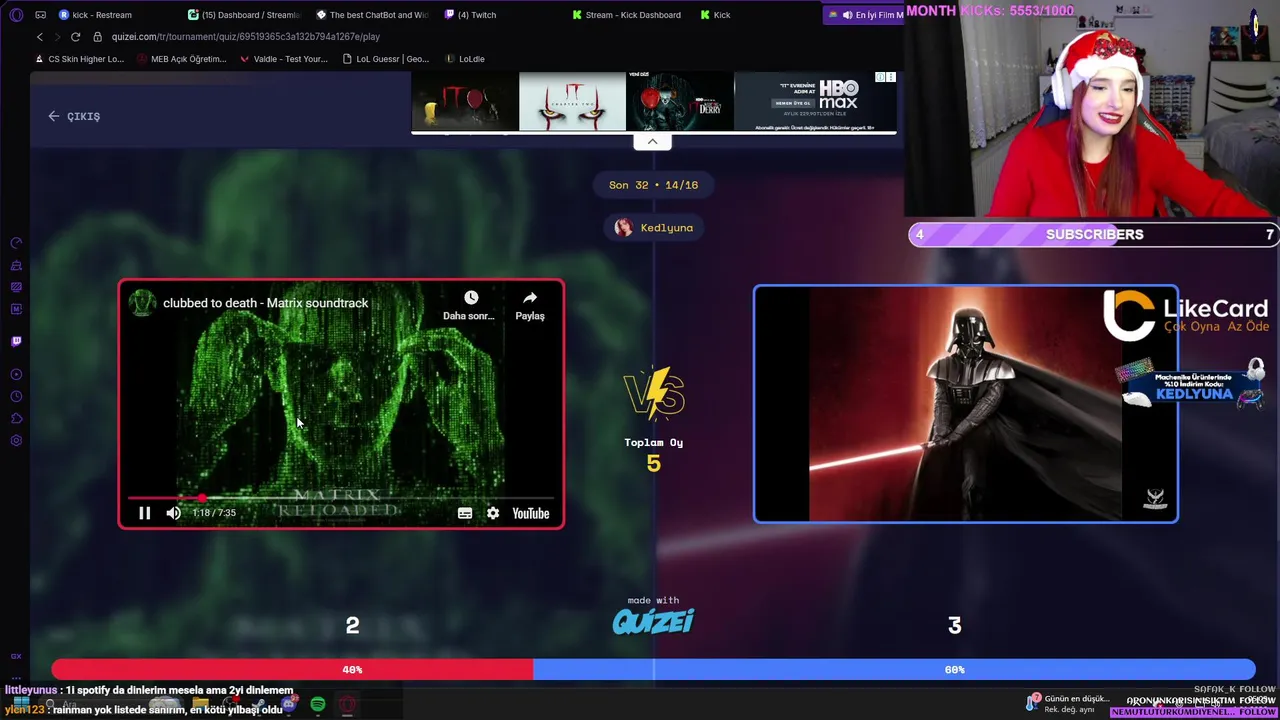Viewport: 1280px width, 720px height.
Task: Open the MEB Açık Öğretim bookmark
Action: click(x=182, y=59)
